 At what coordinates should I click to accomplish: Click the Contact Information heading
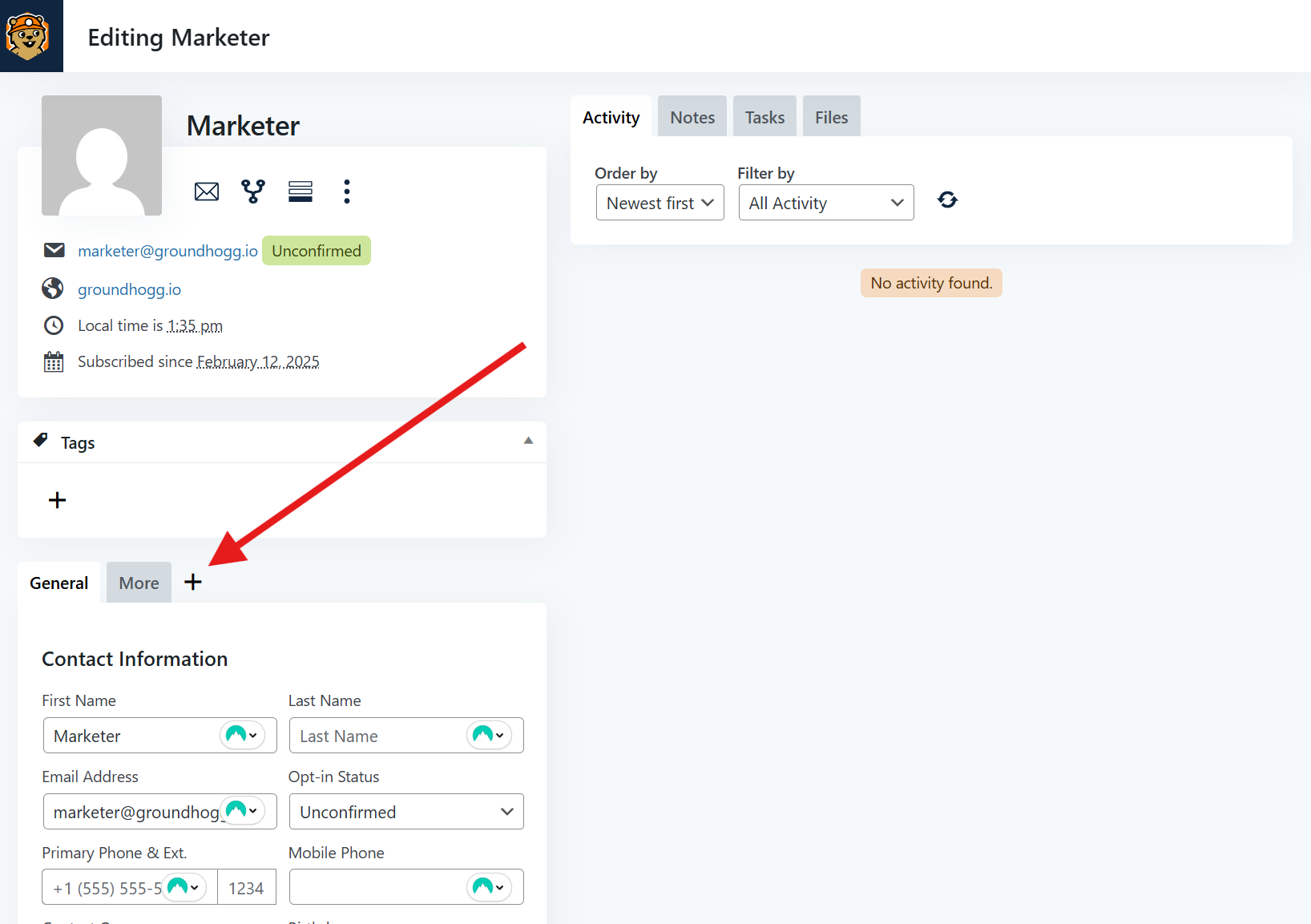tap(135, 659)
